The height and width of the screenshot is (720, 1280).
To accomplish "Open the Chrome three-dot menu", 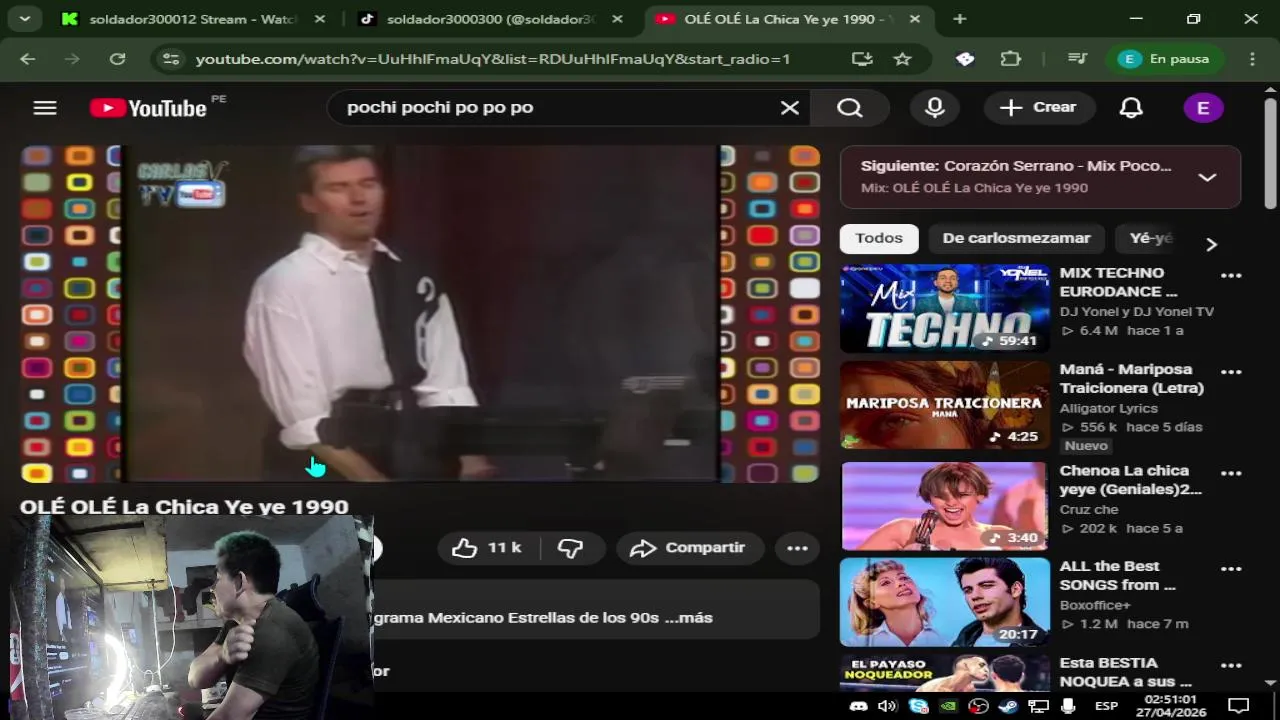I will click(1252, 59).
